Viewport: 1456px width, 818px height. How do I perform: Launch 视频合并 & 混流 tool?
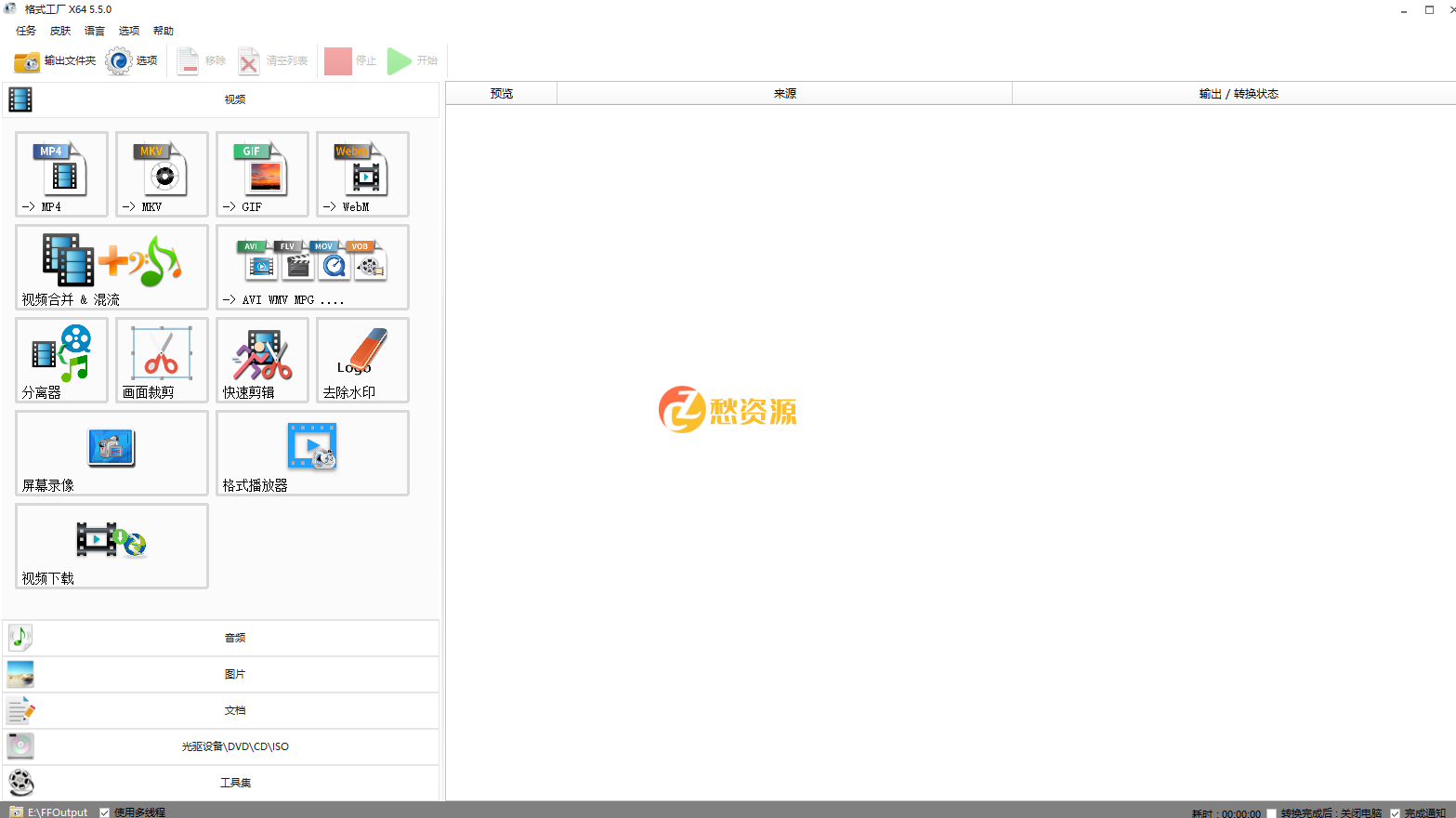[x=111, y=267]
